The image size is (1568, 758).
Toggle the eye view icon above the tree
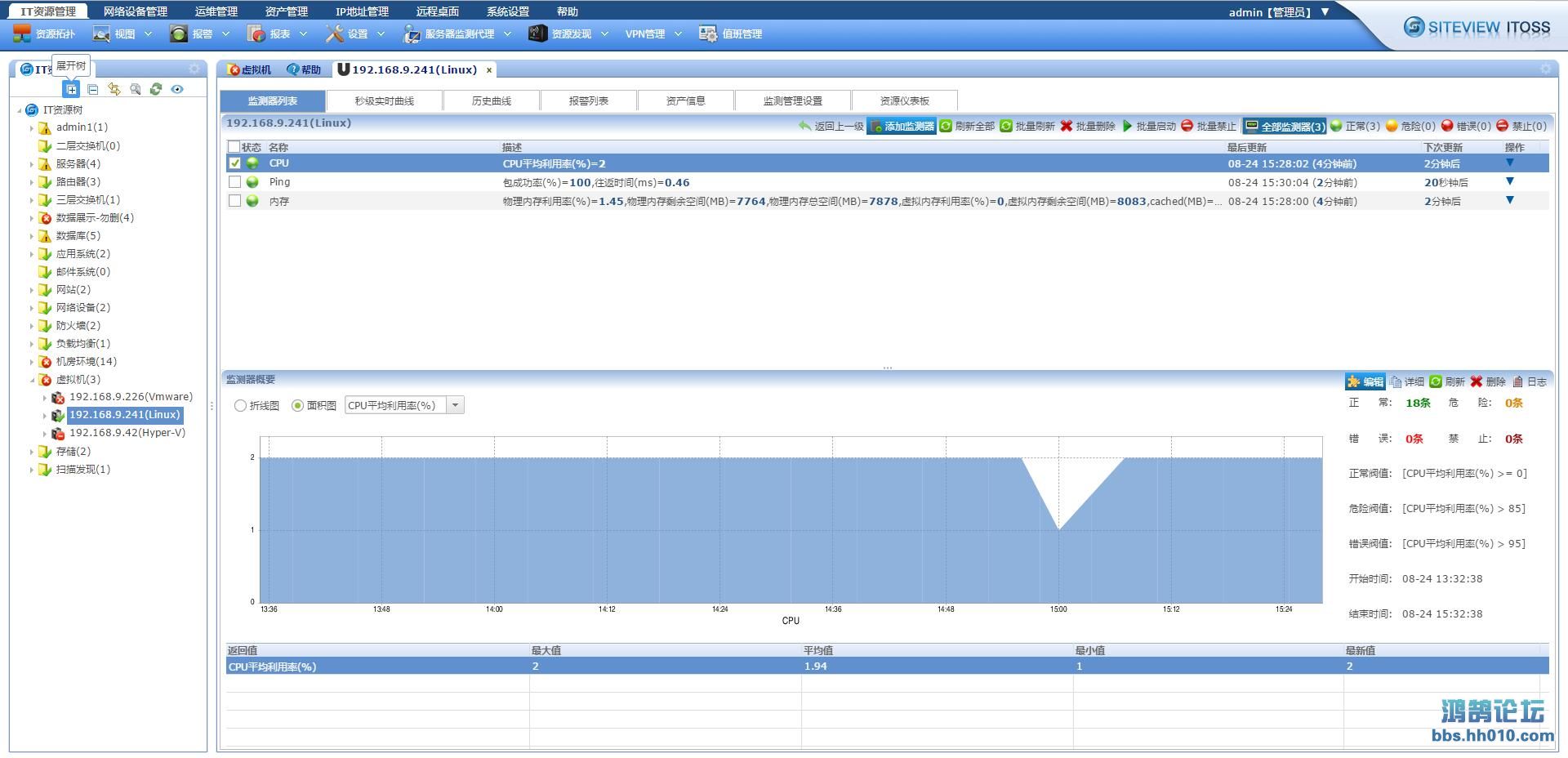click(177, 89)
